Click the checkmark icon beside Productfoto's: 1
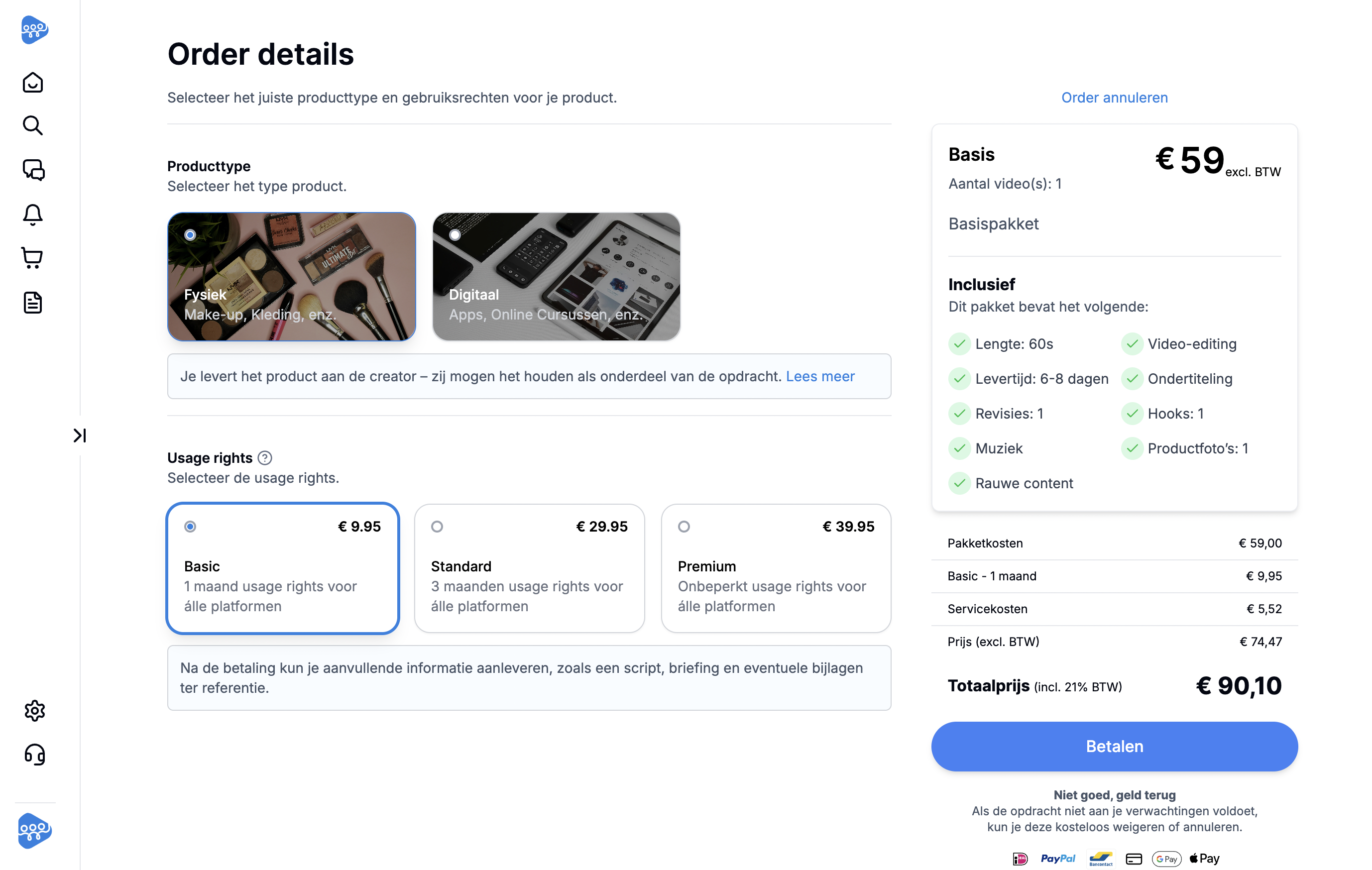 point(1132,448)
